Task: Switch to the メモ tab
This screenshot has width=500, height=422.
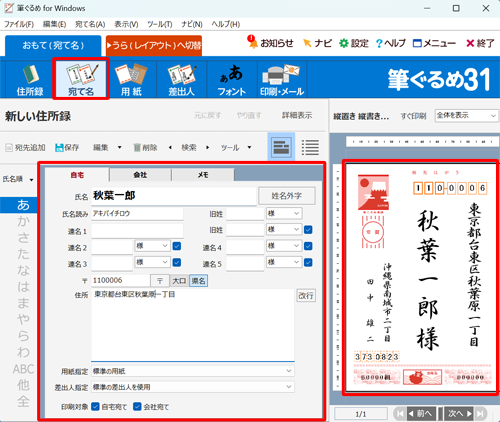Action: pos(203,175)
